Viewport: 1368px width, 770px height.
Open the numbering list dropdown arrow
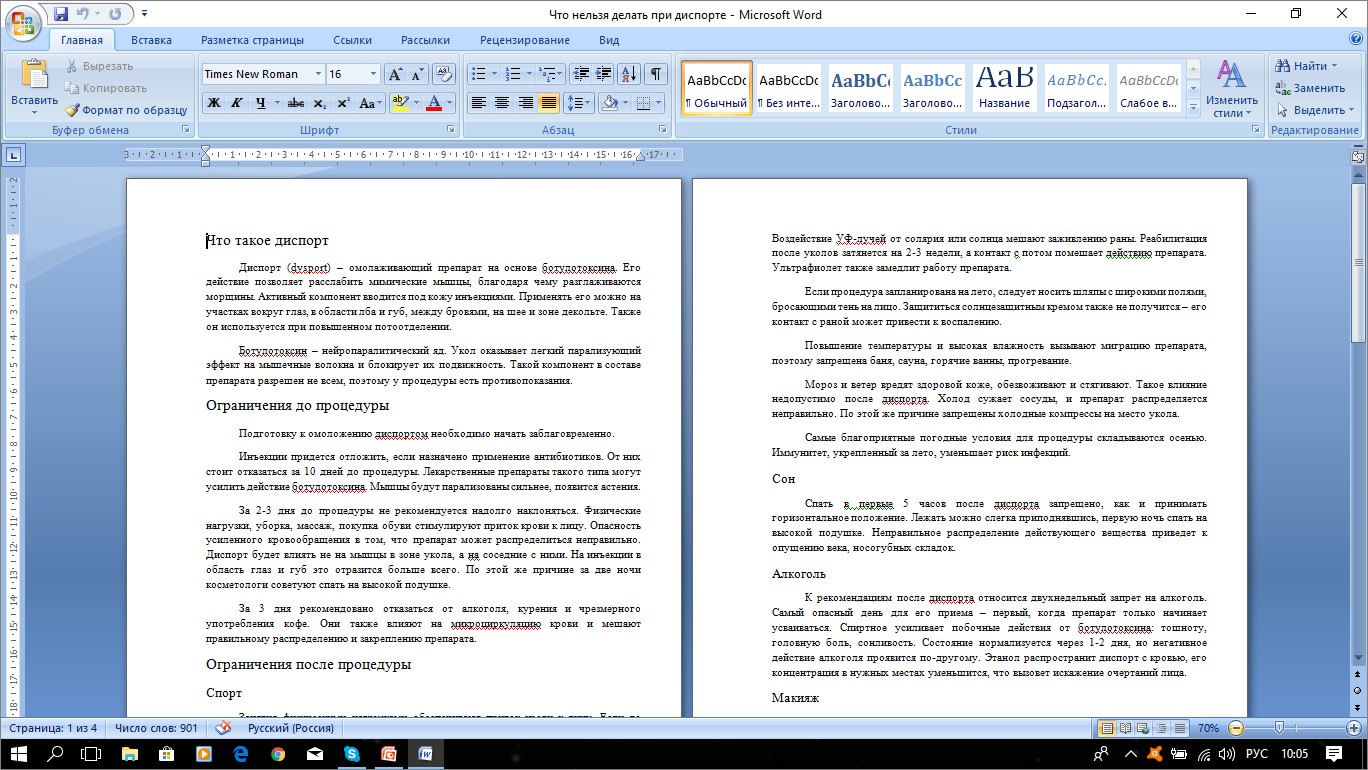[529, 74]
